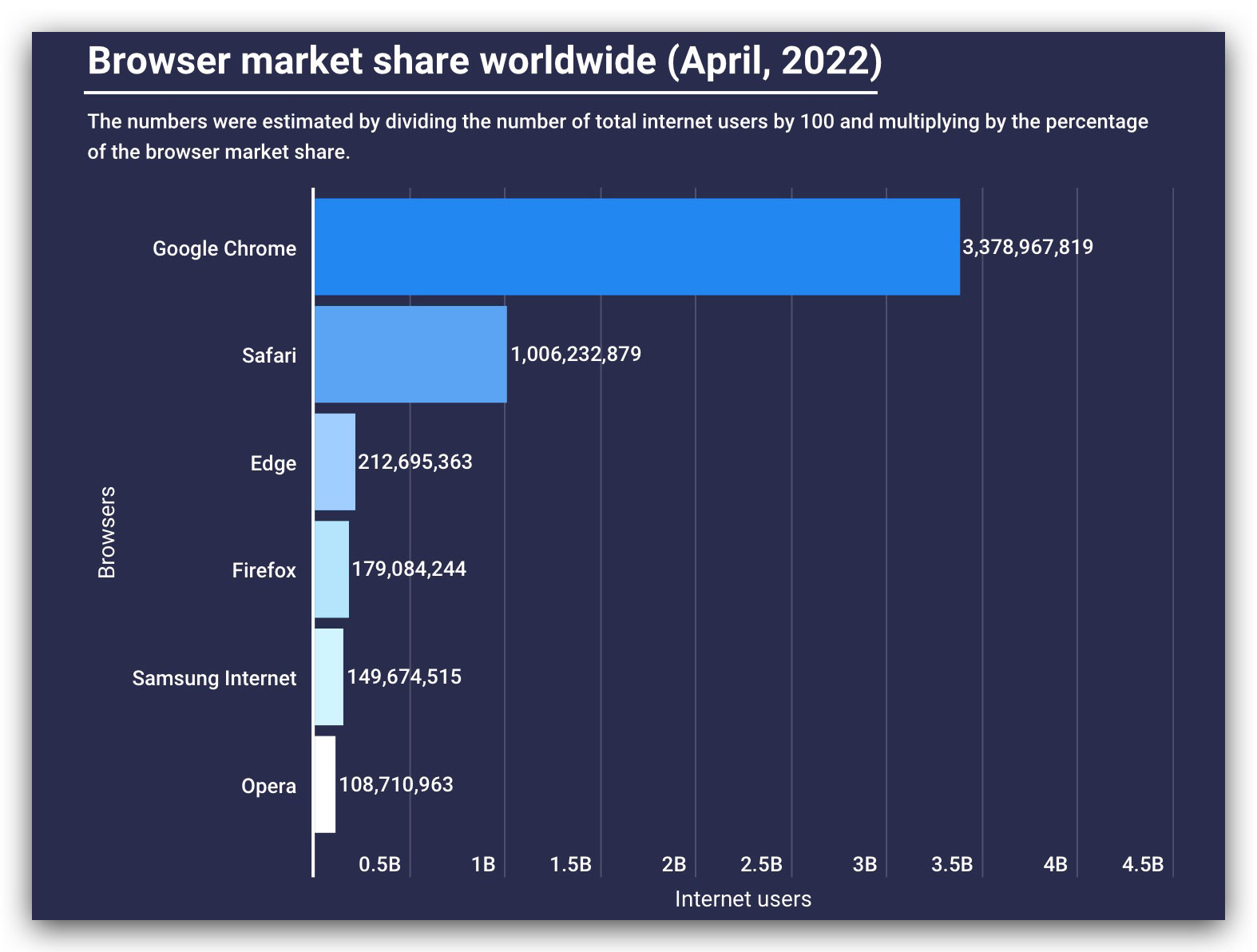Click the Samsung Internet bar

pos(329,677)
